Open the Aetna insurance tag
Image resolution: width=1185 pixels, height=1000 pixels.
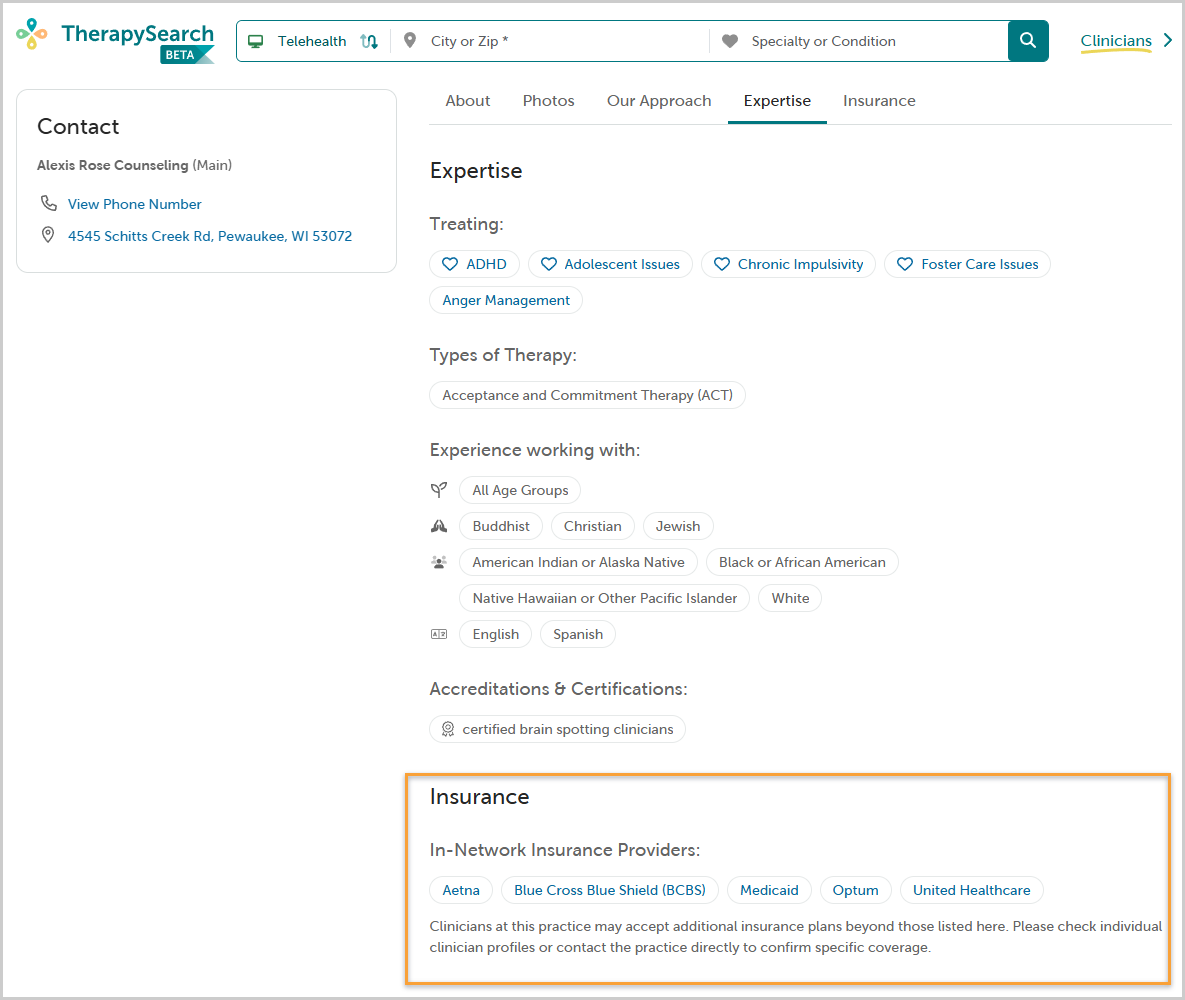(x=461, y=890)
